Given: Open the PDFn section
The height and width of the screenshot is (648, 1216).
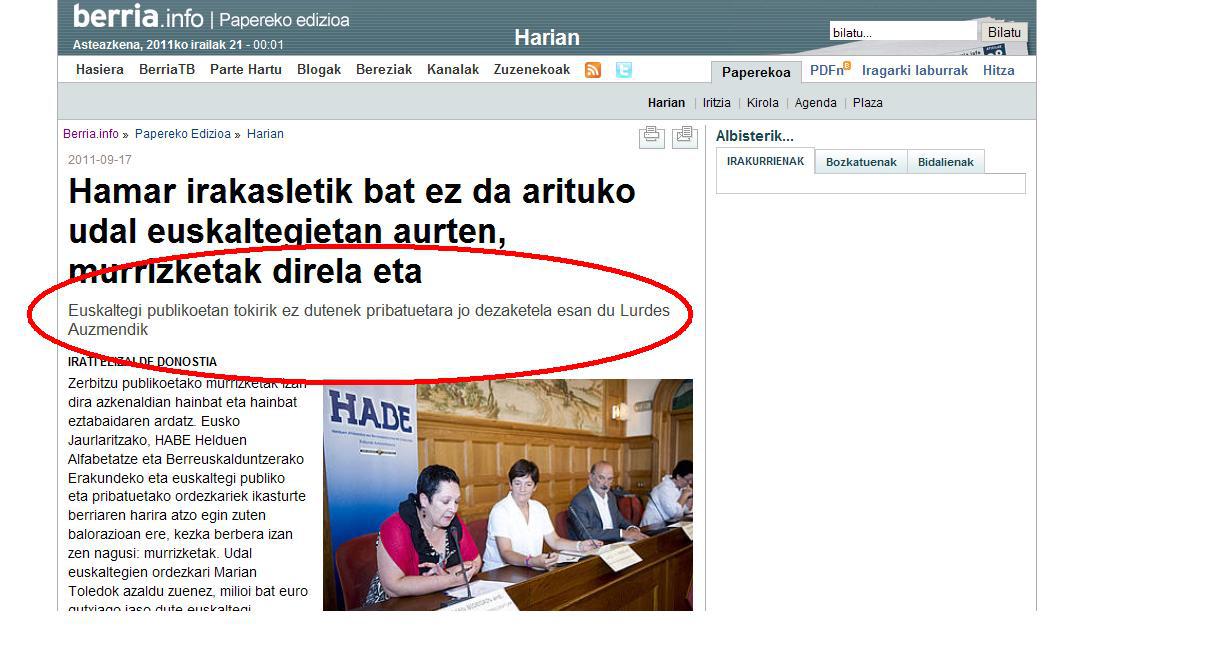Looking at the screenshot, I should pos(828,71).
